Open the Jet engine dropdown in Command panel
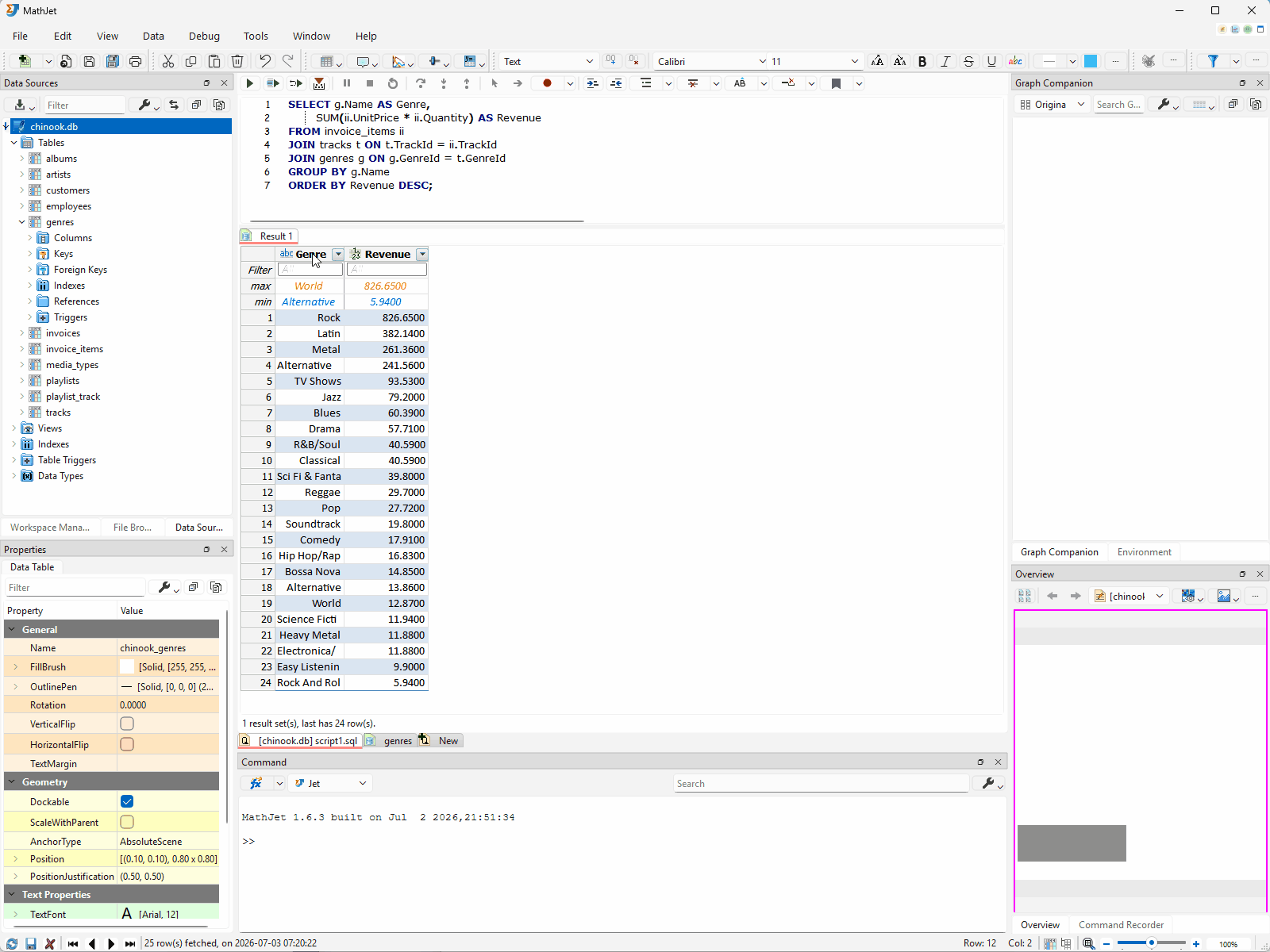The width and height of the screenshot is (1270, 952). (363, 783)
